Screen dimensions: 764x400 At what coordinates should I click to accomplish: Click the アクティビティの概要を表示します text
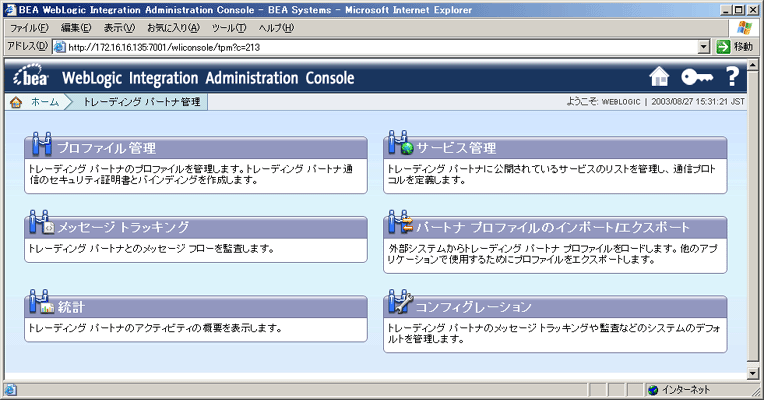pyautogui.click(x=155, y=328)
